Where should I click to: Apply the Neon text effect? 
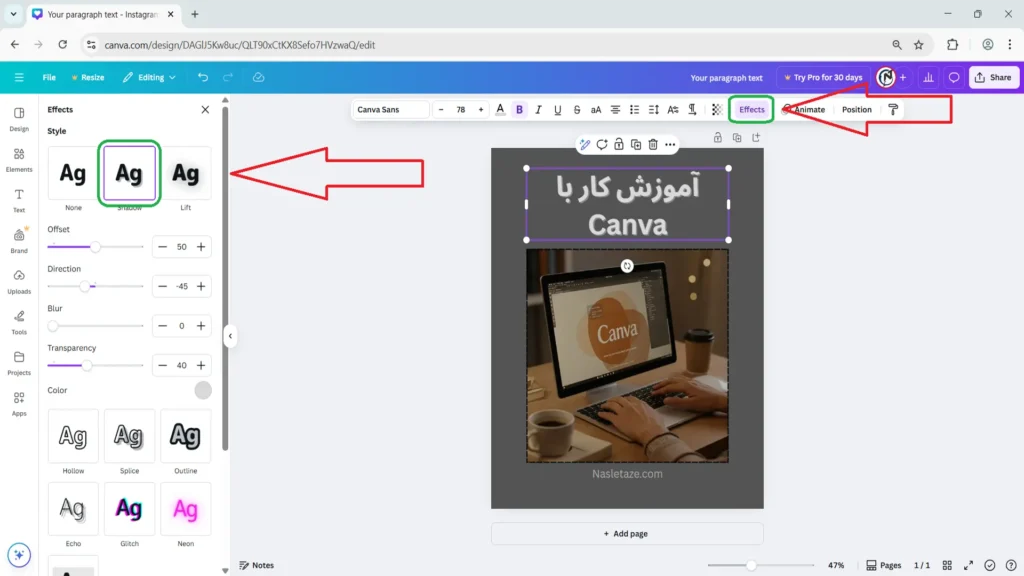(x=185, y=509)
